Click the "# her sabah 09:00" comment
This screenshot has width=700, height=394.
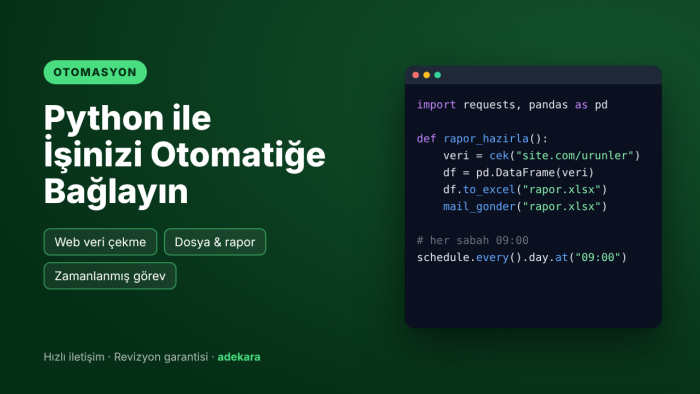point(472,241)
